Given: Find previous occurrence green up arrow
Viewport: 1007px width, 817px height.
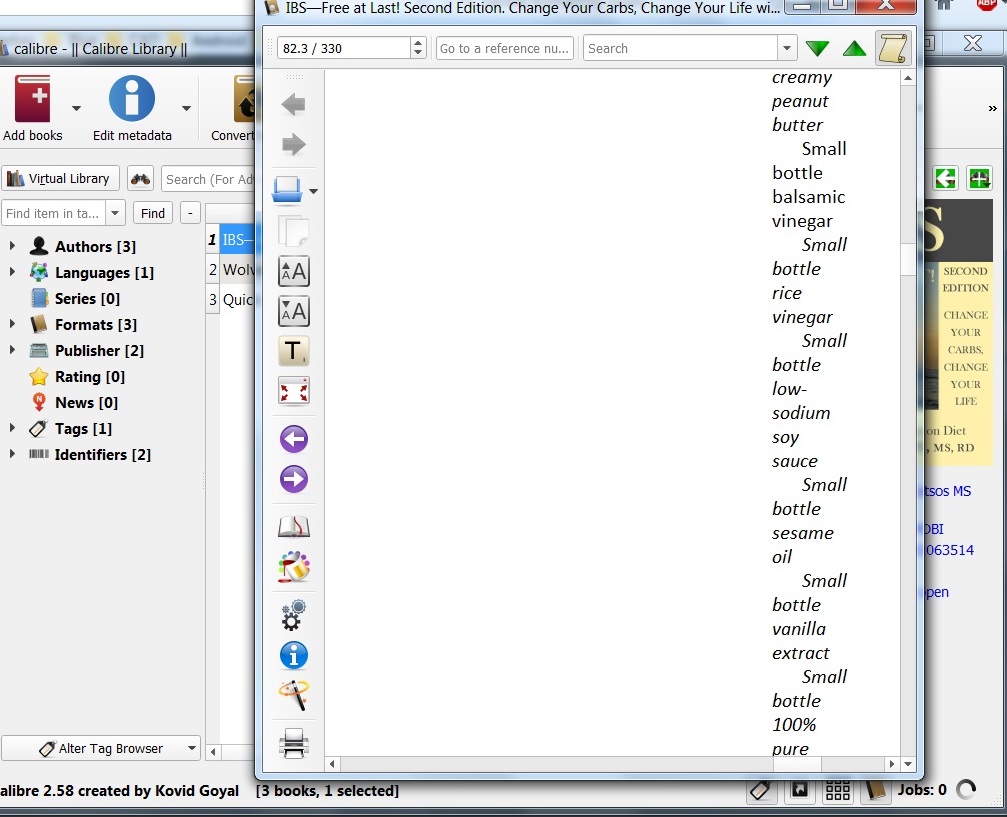Looking at the screenshot, I should tap(854, 48).
